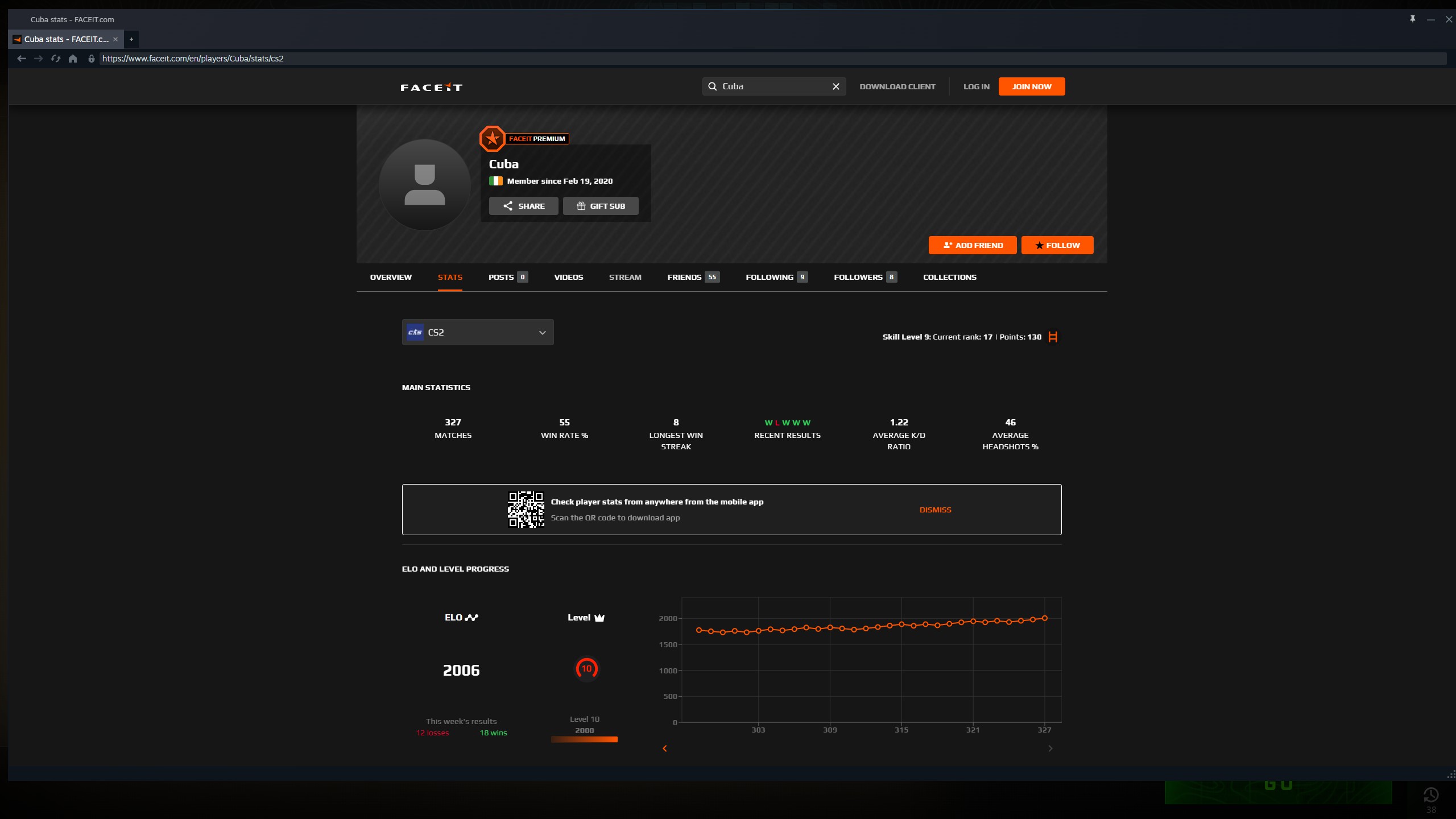Go to browser home page icon
Image resolution: width=1456 pixels, height=819 pixels.
[73, 59]
